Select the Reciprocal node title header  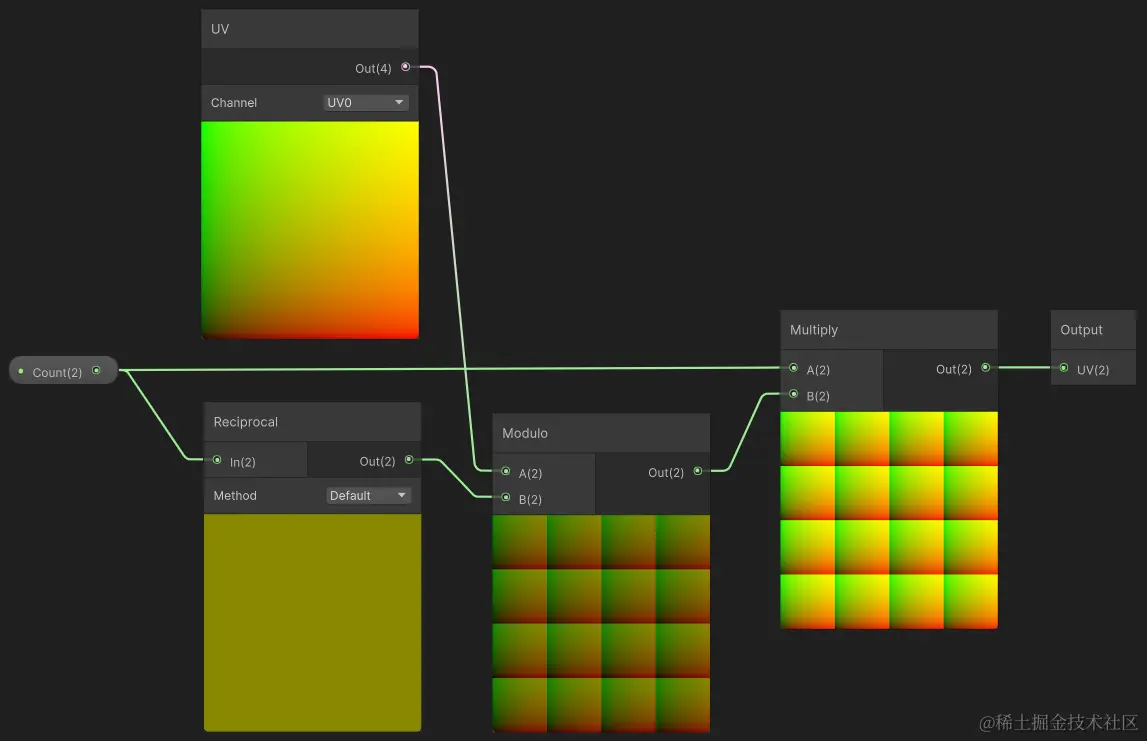tap(312, 422)
